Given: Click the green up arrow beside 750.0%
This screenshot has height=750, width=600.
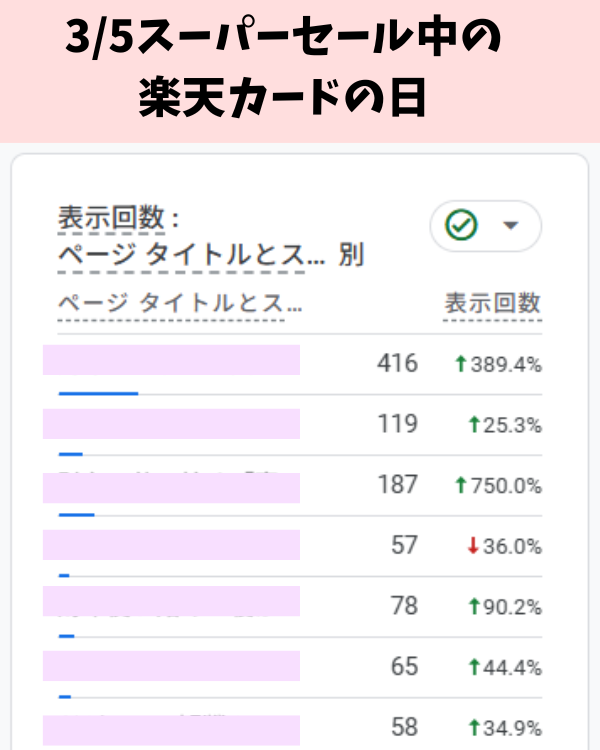Looking at the screenshot, I should [461, 486].
